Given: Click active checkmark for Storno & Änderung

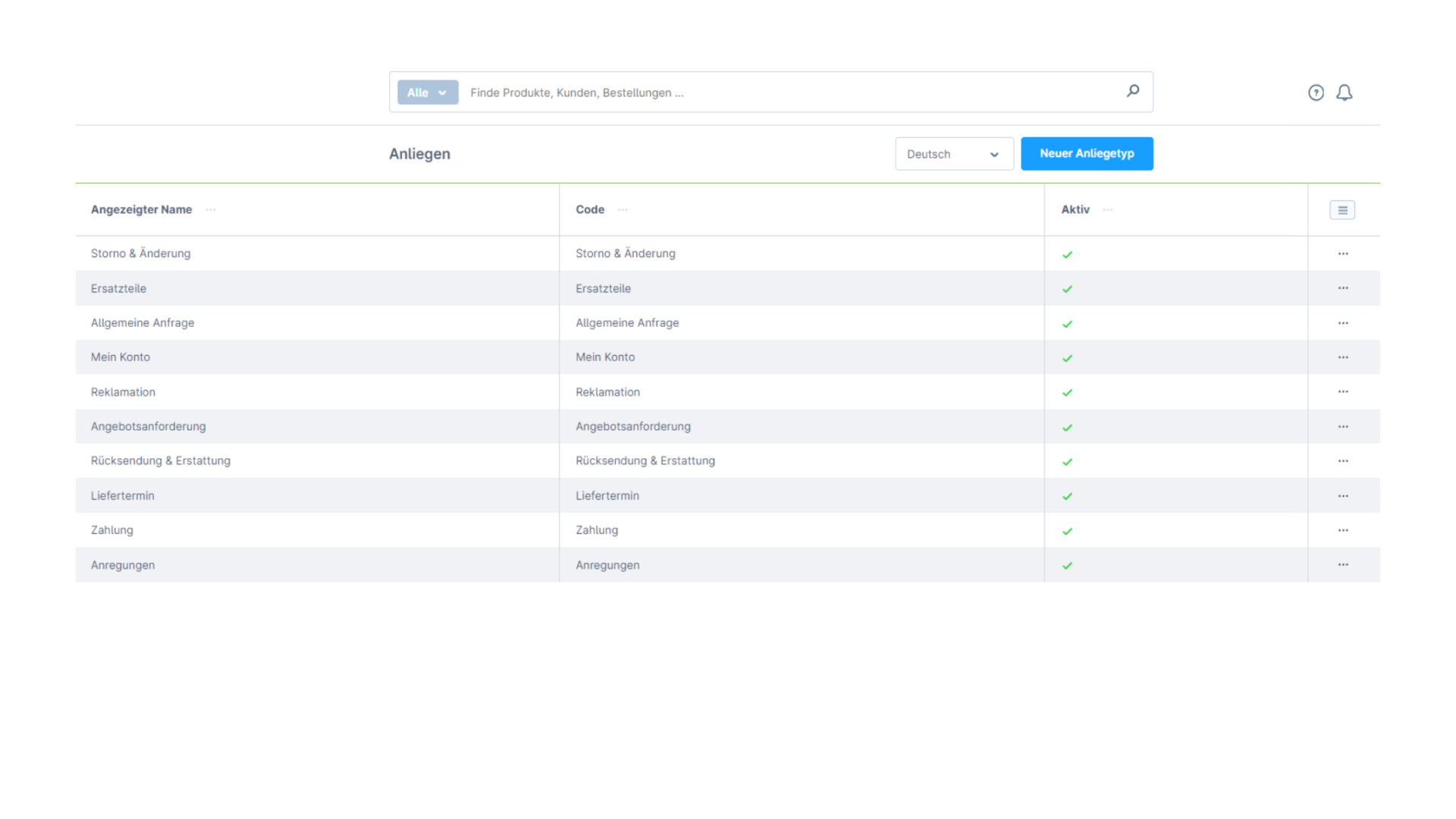Looking at the screenshot, I should tap(1067, 255).
